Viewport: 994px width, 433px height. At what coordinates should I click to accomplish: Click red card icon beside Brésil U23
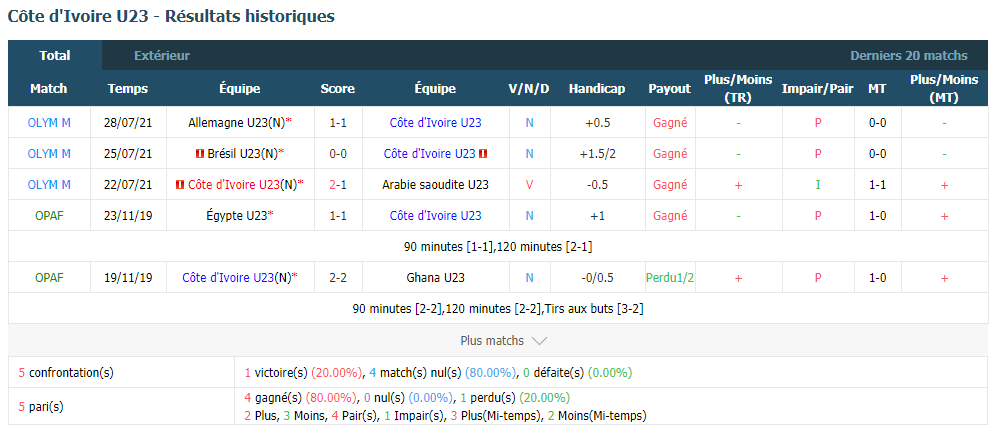(200, 154)
